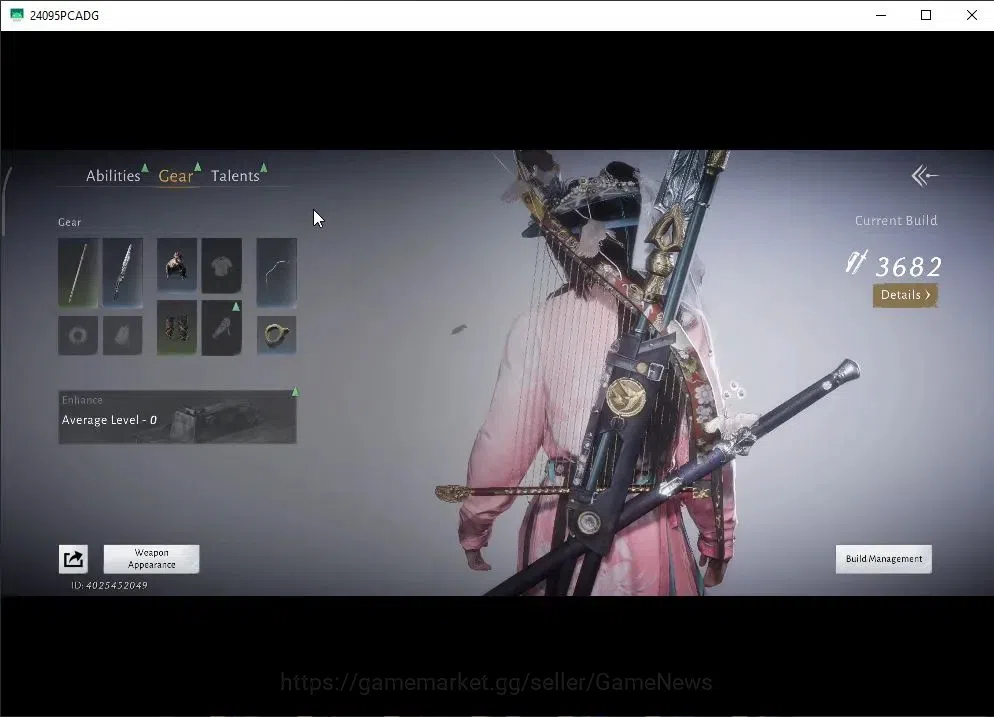Click the back arrow icon
This screenshot has width=994, height=717.
[x=924, y=176]
